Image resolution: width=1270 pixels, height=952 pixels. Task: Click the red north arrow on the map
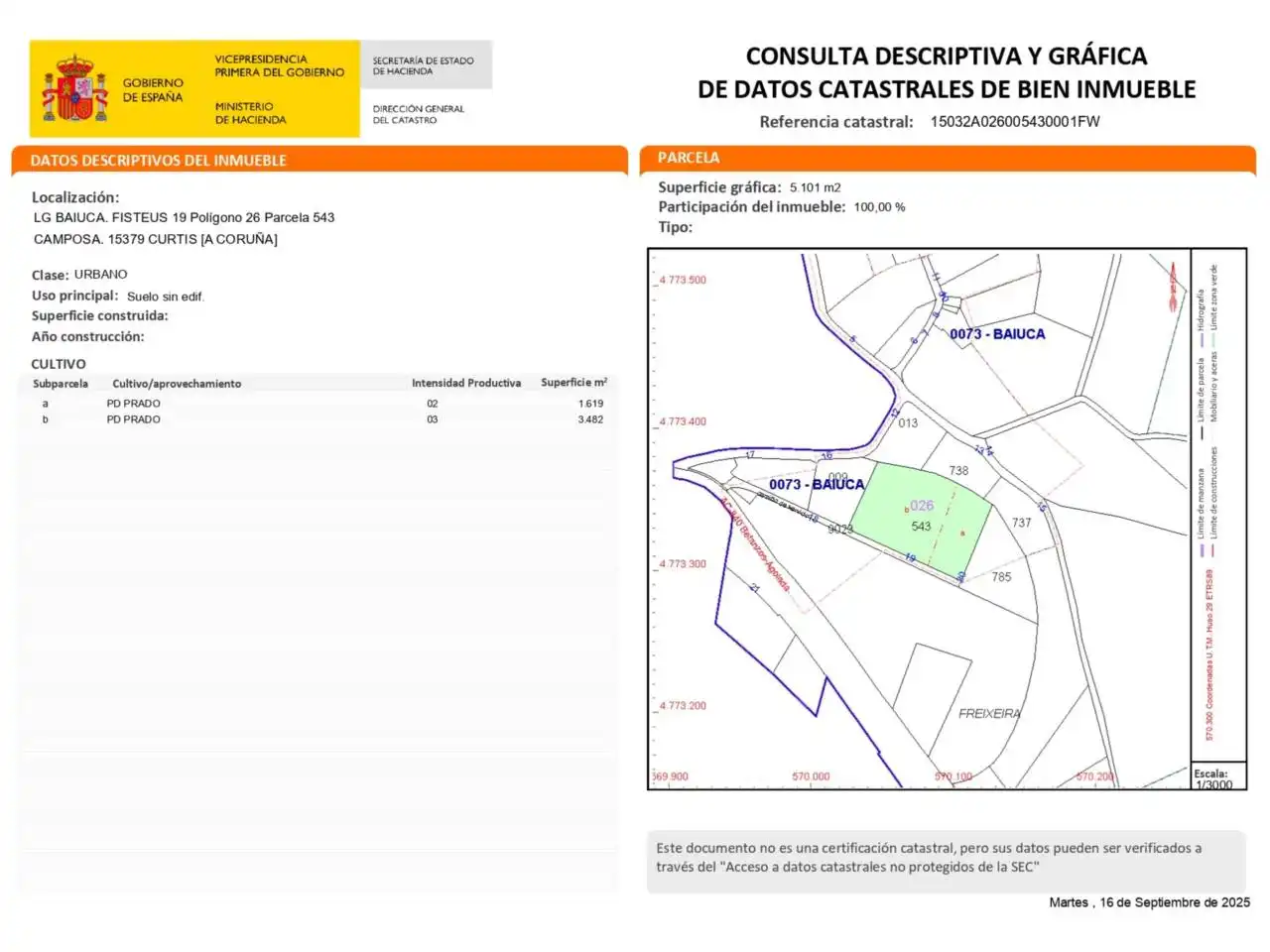(x=1173, y=286)
